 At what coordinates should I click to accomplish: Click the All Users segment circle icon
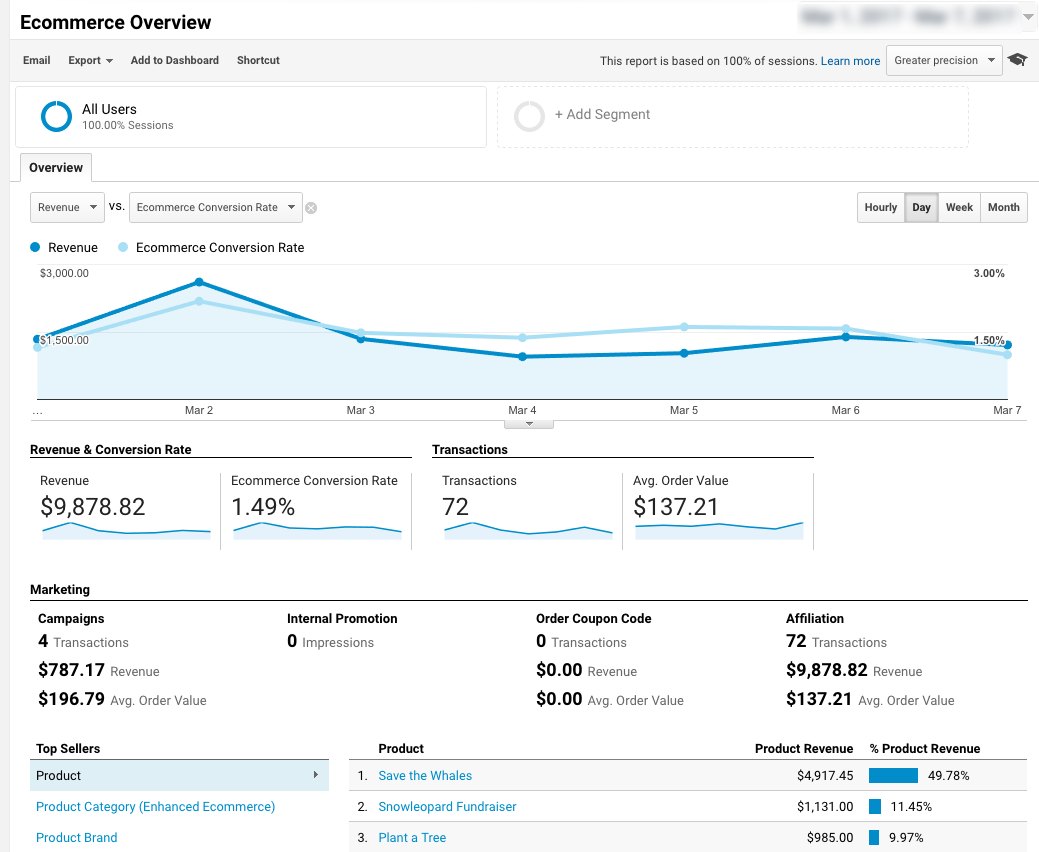tap(56, 116)
